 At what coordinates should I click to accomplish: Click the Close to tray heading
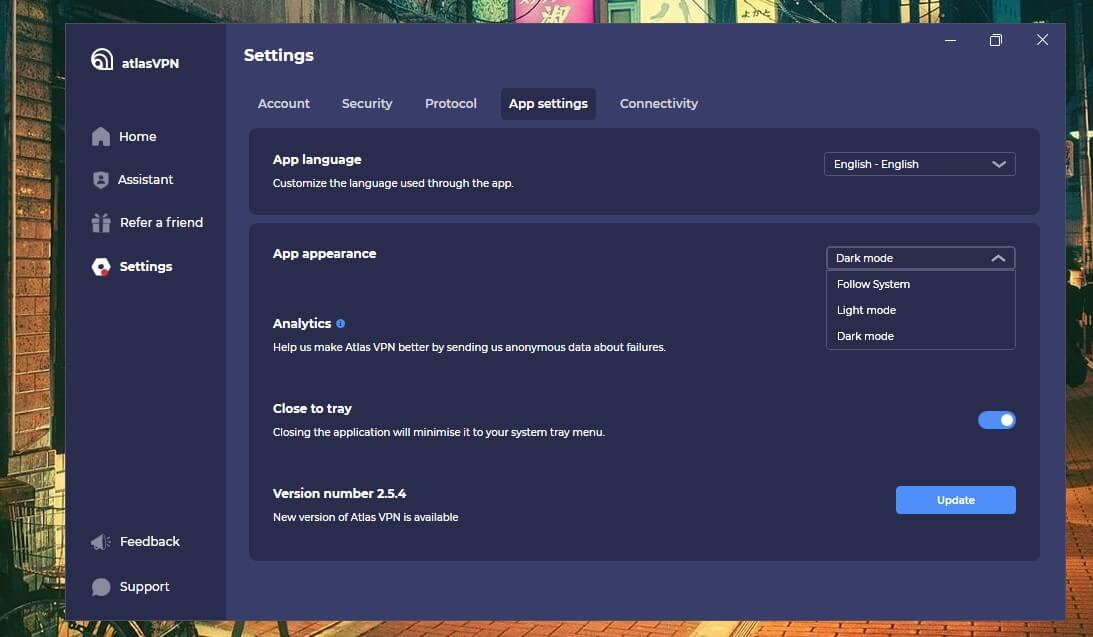coord(312,408)
